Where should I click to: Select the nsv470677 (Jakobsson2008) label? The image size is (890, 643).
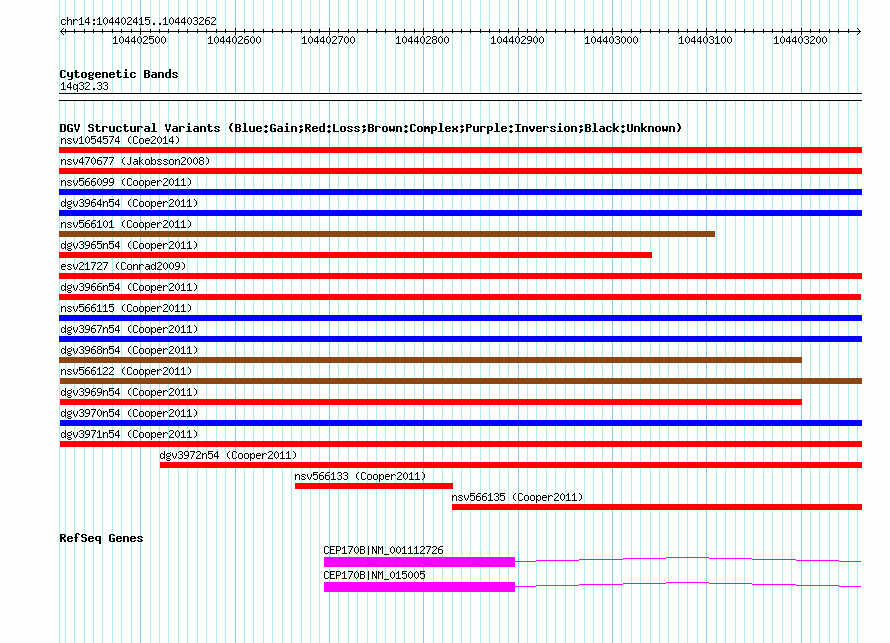point(135,161)
